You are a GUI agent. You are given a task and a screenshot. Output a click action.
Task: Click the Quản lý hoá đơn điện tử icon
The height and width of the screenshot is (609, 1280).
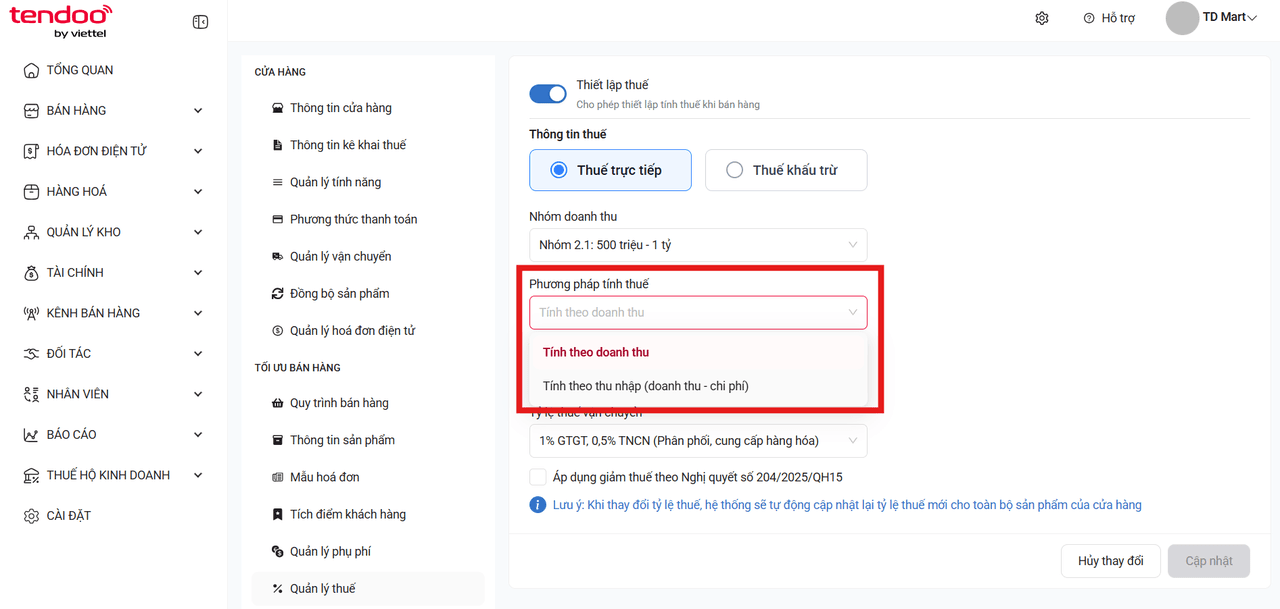[x=277, y=331]
